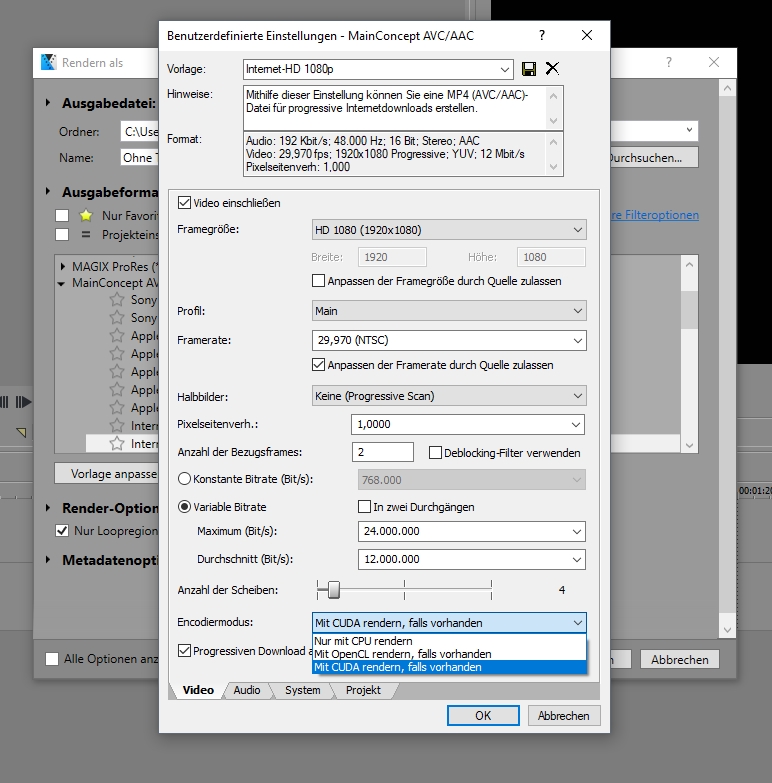This screenshot has height=783, width=772.
Task: Click the help question mark in settings dialog
Action: [x=542, y=35]
